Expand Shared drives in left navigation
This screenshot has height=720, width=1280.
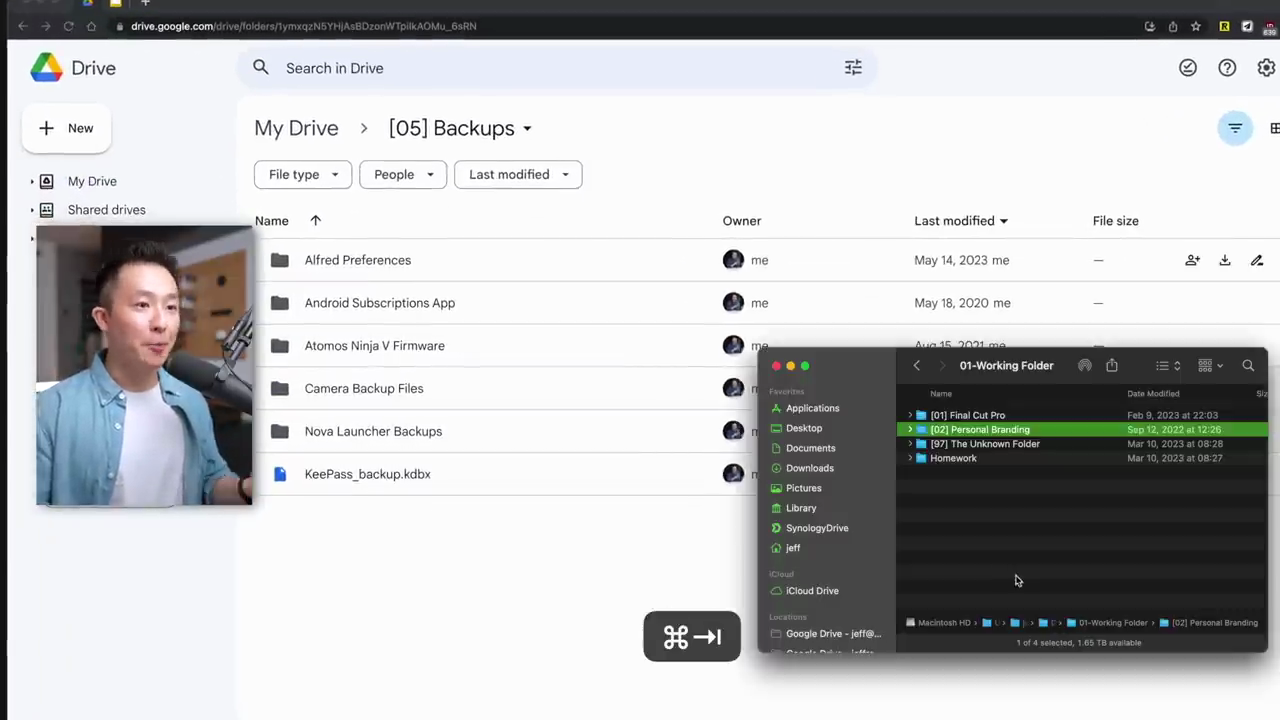point(32,210)
